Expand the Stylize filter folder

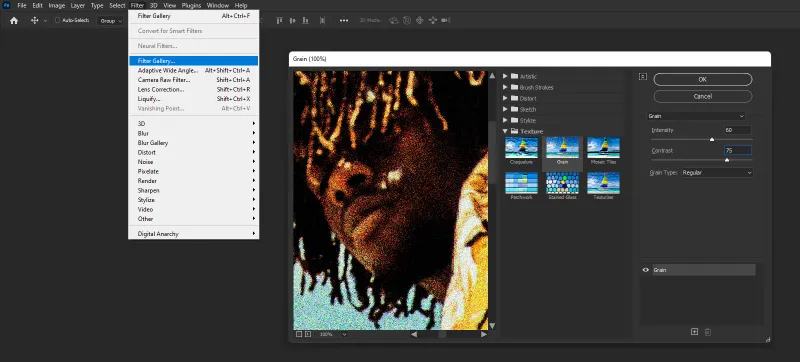pyautogui.click(x=505, y=120)
